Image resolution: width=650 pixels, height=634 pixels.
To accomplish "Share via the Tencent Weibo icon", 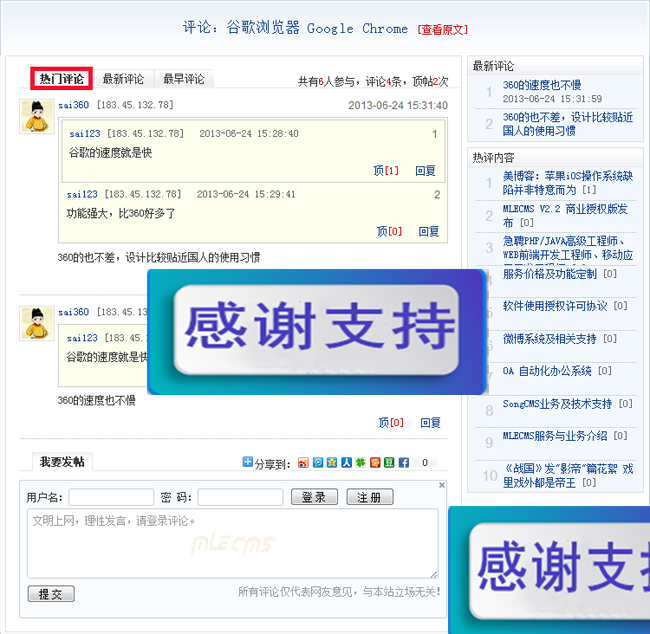I will [x=318, y=463].
